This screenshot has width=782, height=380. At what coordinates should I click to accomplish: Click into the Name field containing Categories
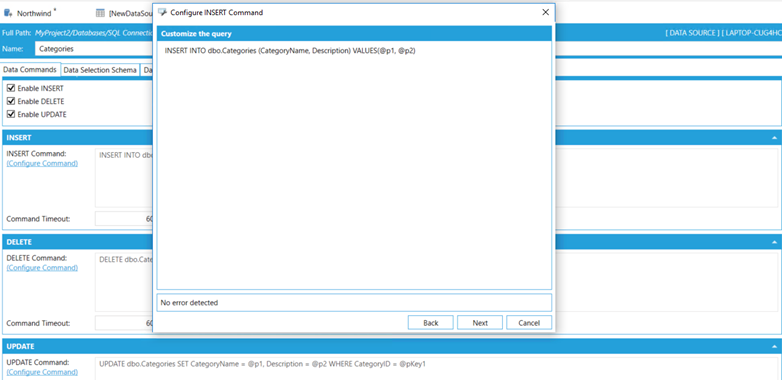tap(94, 49)
